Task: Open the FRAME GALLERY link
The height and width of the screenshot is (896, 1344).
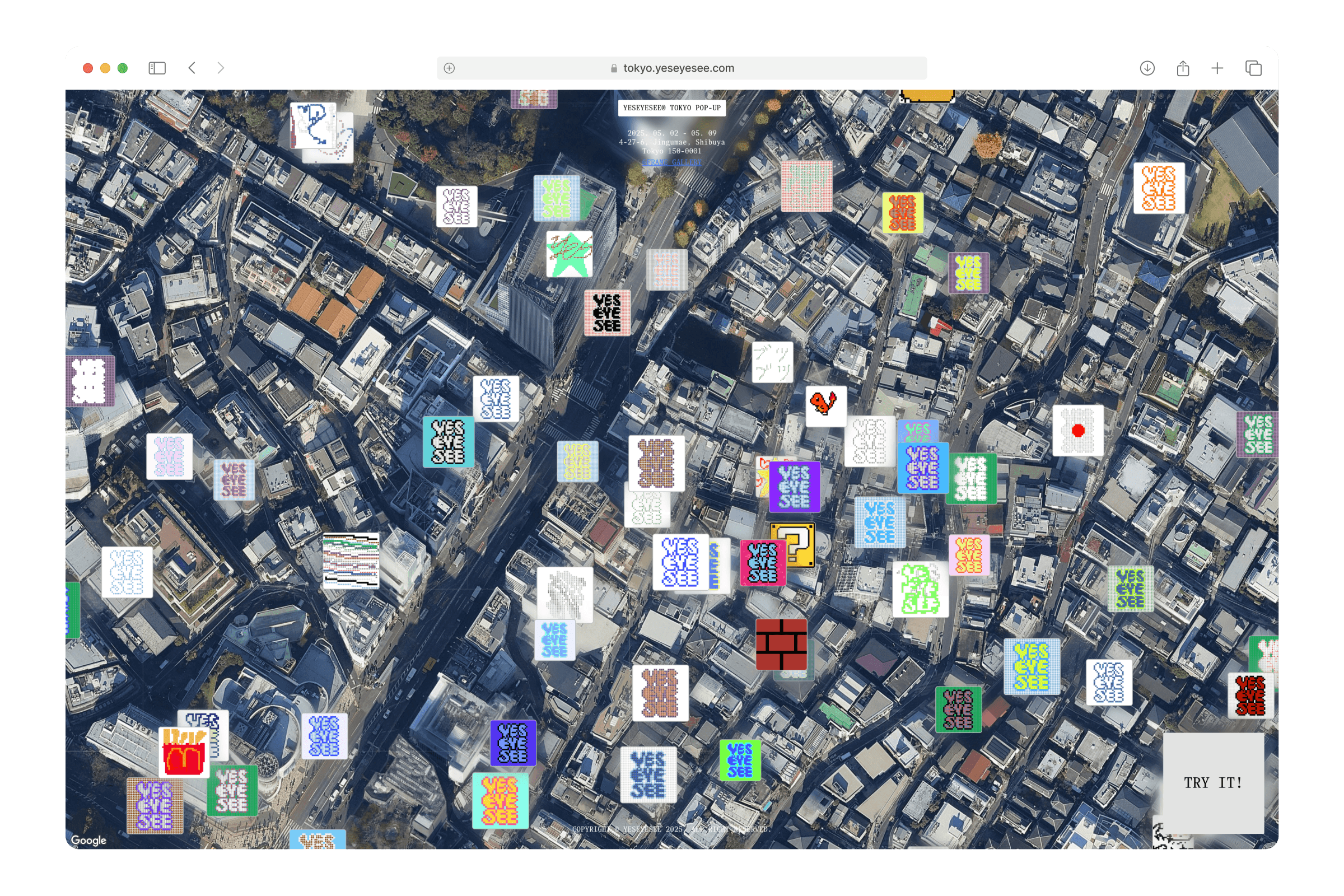Action: tap(671, 162)
